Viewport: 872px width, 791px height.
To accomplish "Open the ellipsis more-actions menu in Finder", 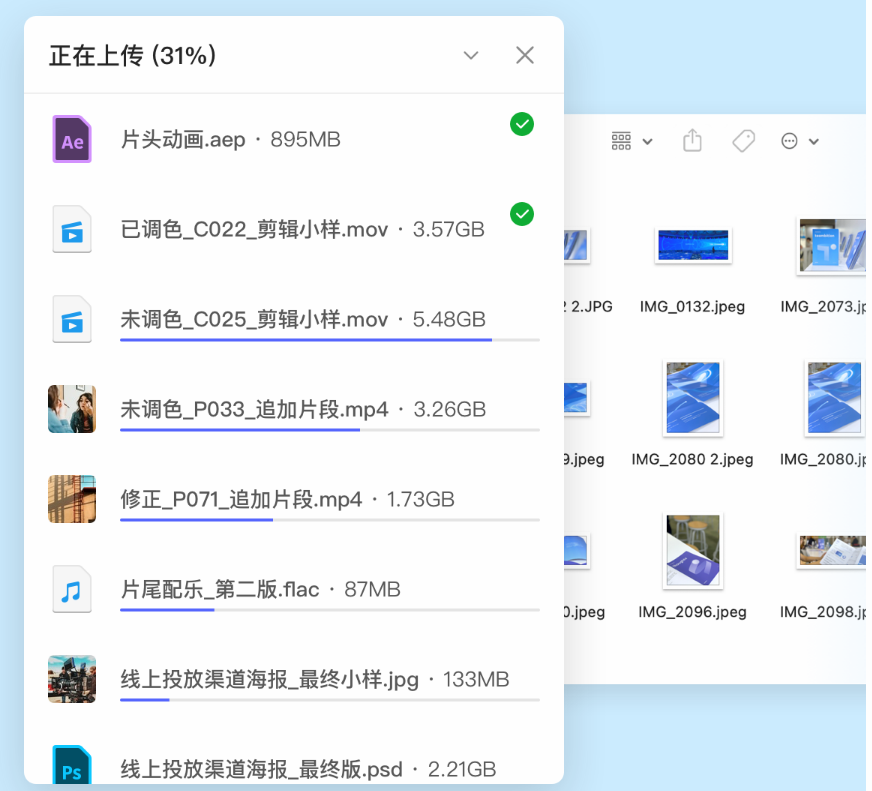I will [799, 141].
